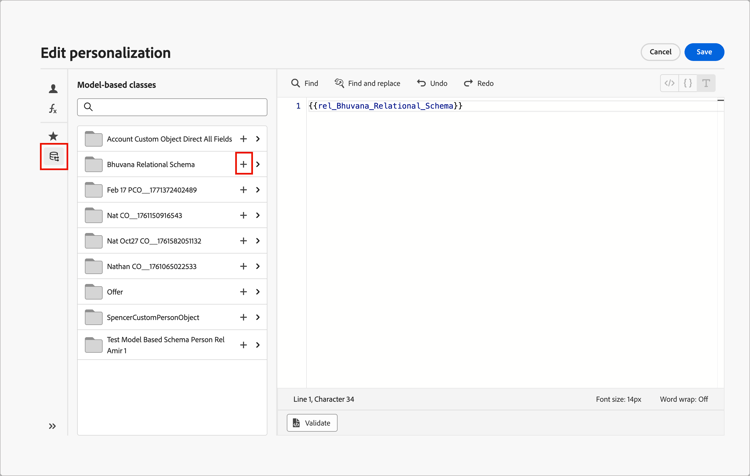Open Find in editor toolbar
This screenshot has height=476, width=750.
click(305, 83)
